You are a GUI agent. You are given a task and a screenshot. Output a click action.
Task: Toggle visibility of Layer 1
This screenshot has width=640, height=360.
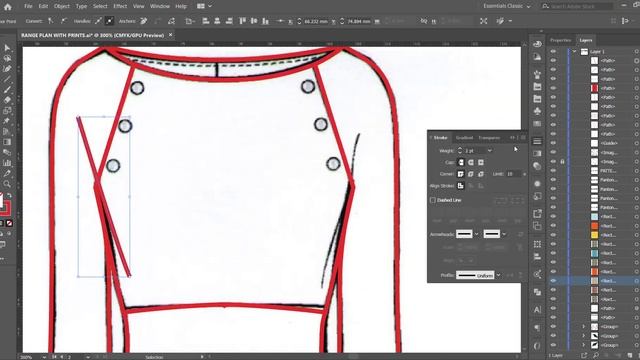click(x=553, y=51)
